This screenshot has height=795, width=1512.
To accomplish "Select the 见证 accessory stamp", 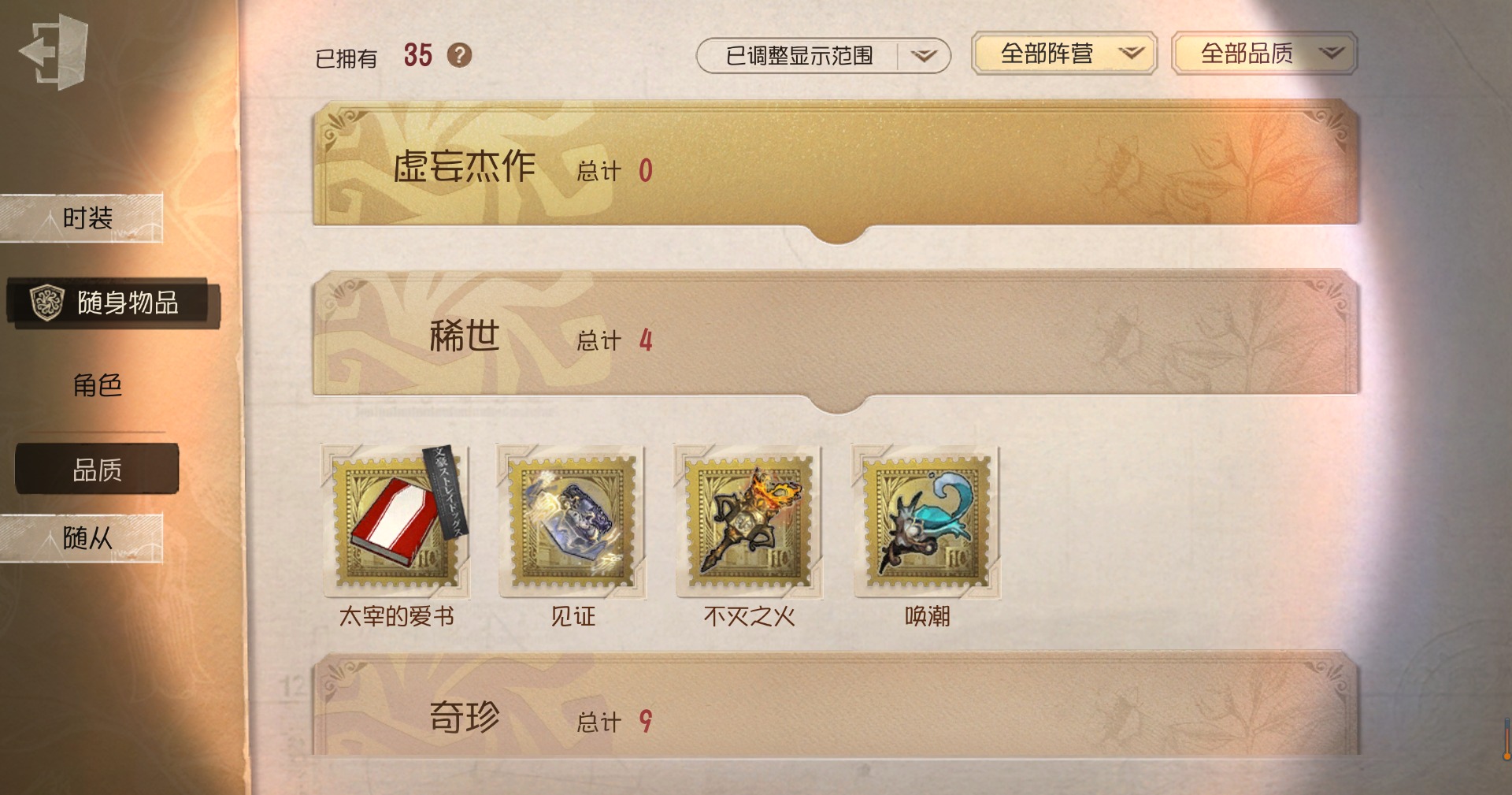I will click(573, 522).
